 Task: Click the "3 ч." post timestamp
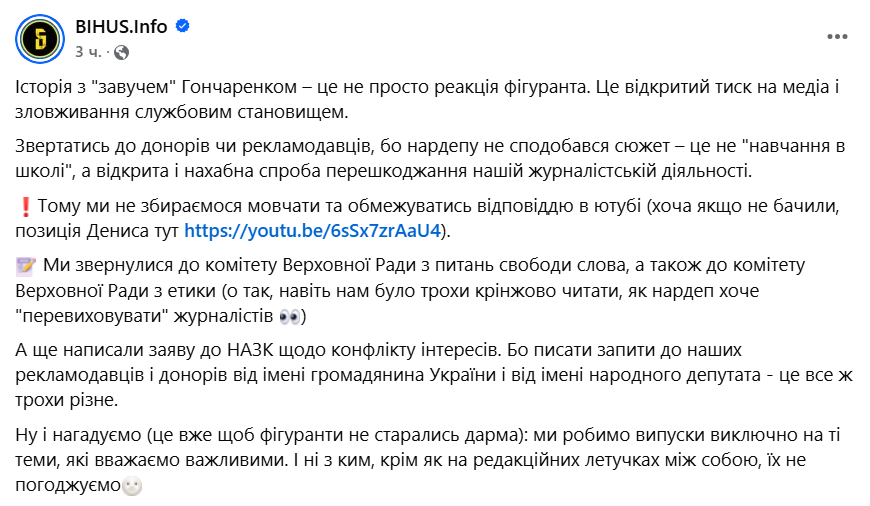(x=86, y=51)
